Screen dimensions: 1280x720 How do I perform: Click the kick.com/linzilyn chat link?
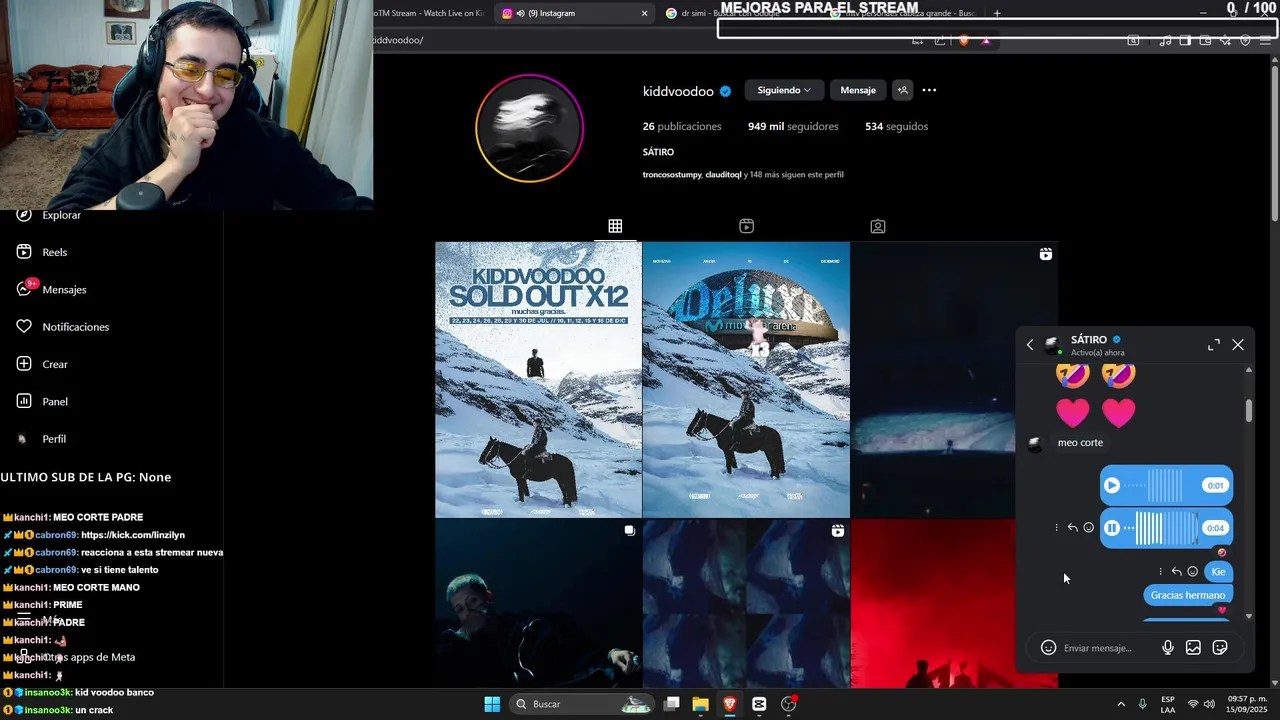133,535
